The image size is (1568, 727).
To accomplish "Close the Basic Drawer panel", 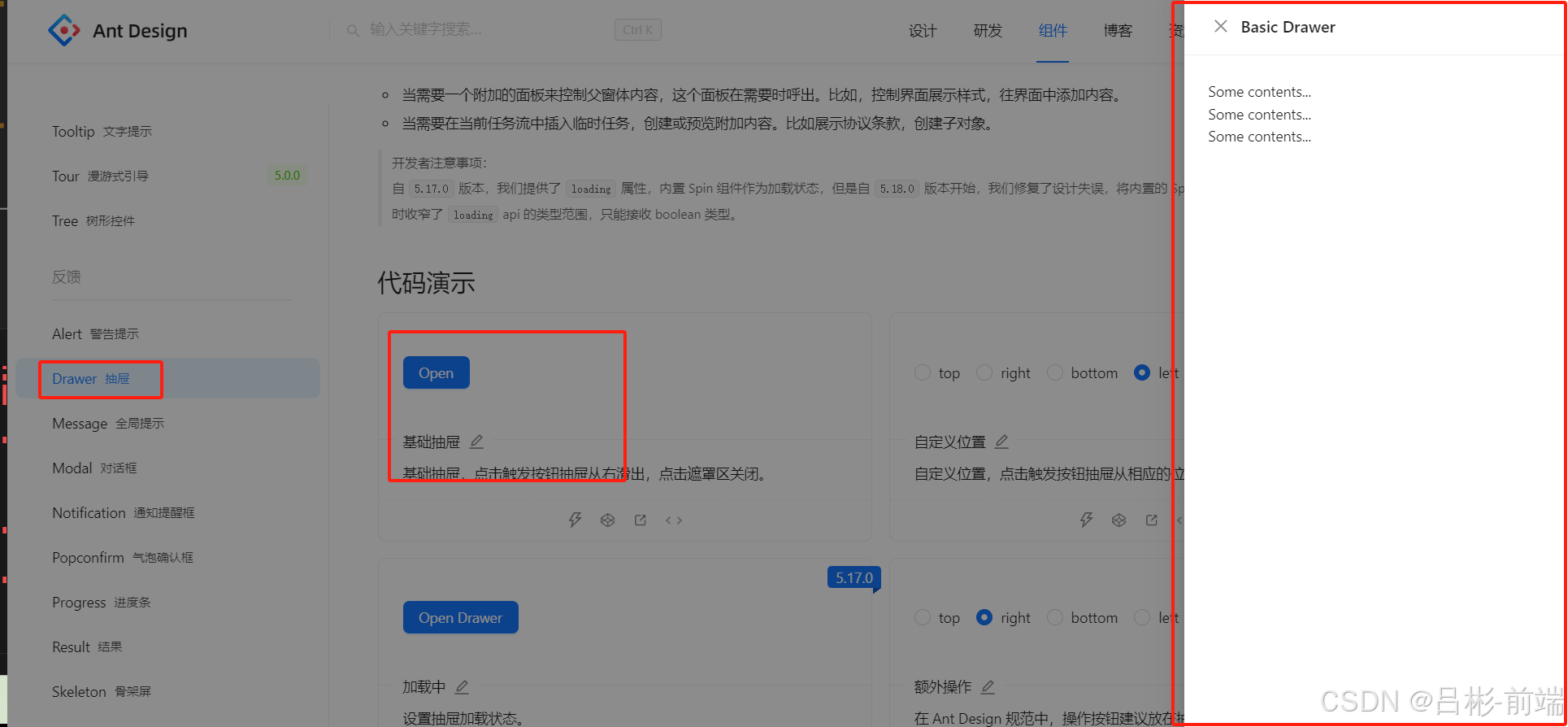I will (x=1220, y=26).
